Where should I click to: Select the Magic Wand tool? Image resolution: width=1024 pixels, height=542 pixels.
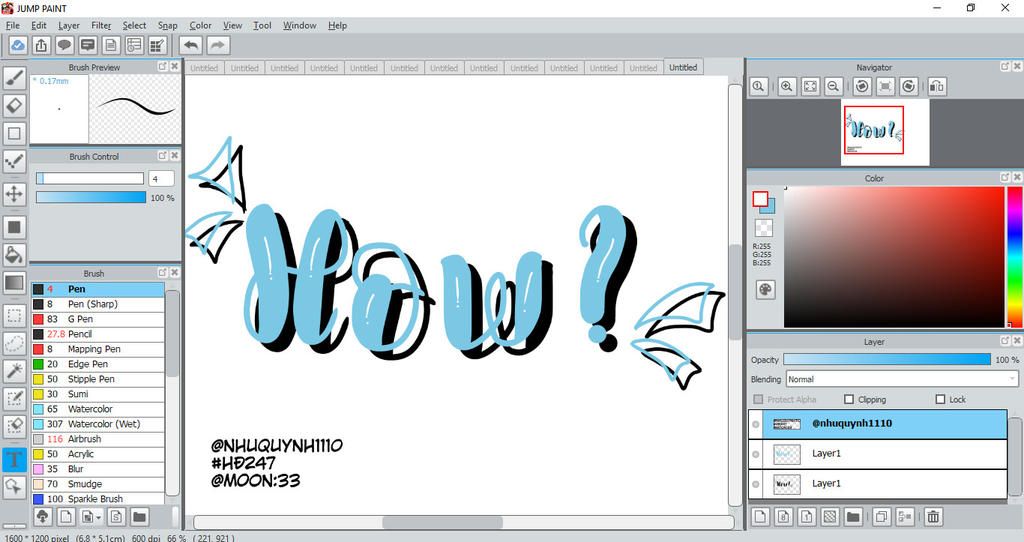[14, 372]
